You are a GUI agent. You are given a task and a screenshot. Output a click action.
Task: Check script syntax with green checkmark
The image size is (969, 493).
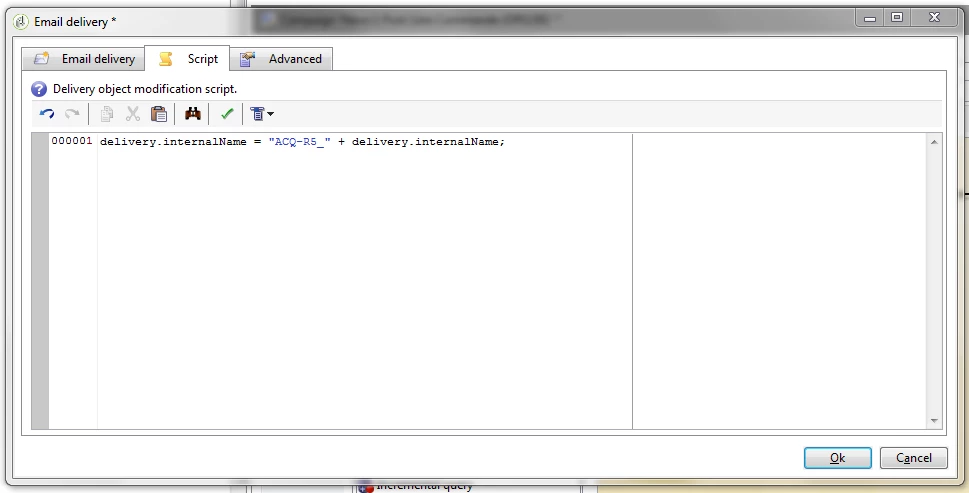227,114
